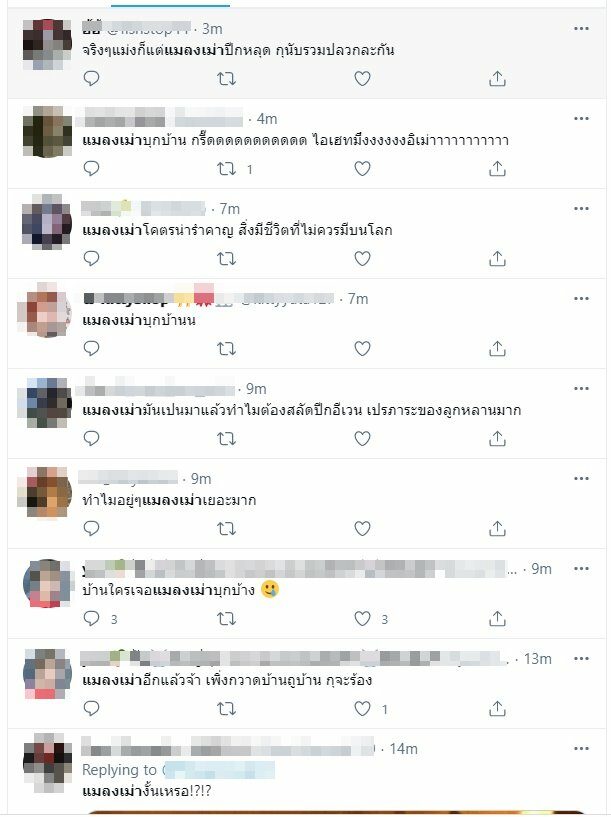Screen dimensions: 611x817
Task: Select the active tab with the blue underline
Action: click(170, 4)
